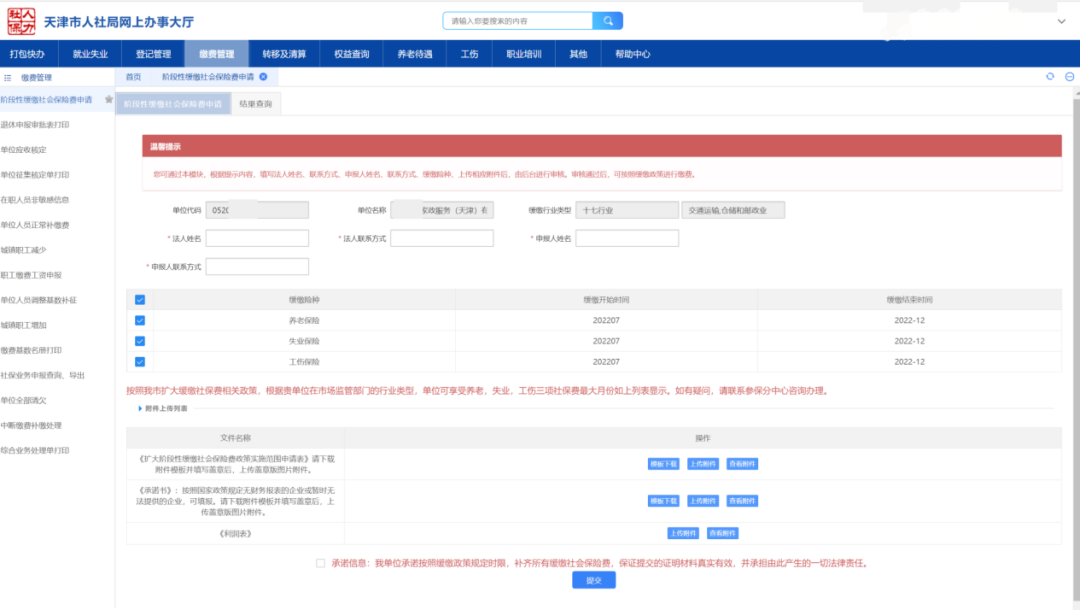
Task: Click 上传附件 in the 利润表 row
Action: pos(683,533)
